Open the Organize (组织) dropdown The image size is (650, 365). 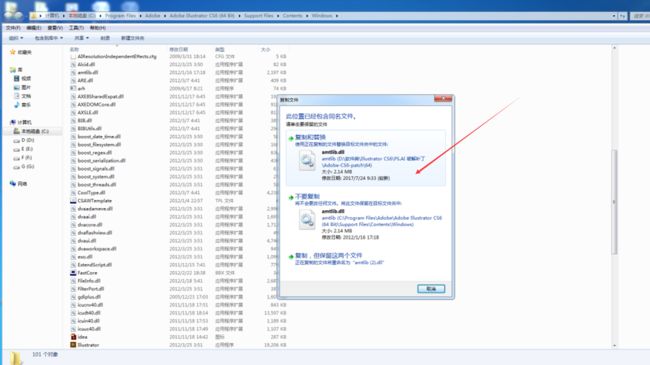coord(16,38)
